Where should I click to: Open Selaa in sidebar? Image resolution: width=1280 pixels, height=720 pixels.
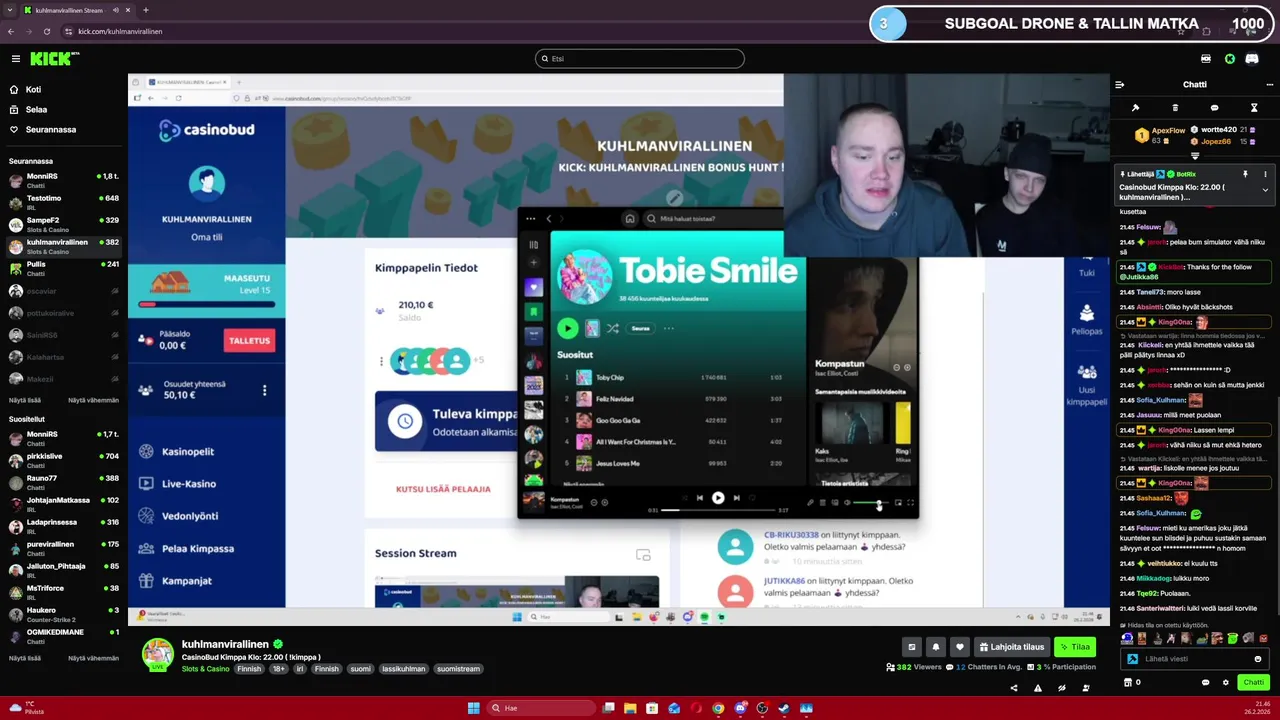36,109
